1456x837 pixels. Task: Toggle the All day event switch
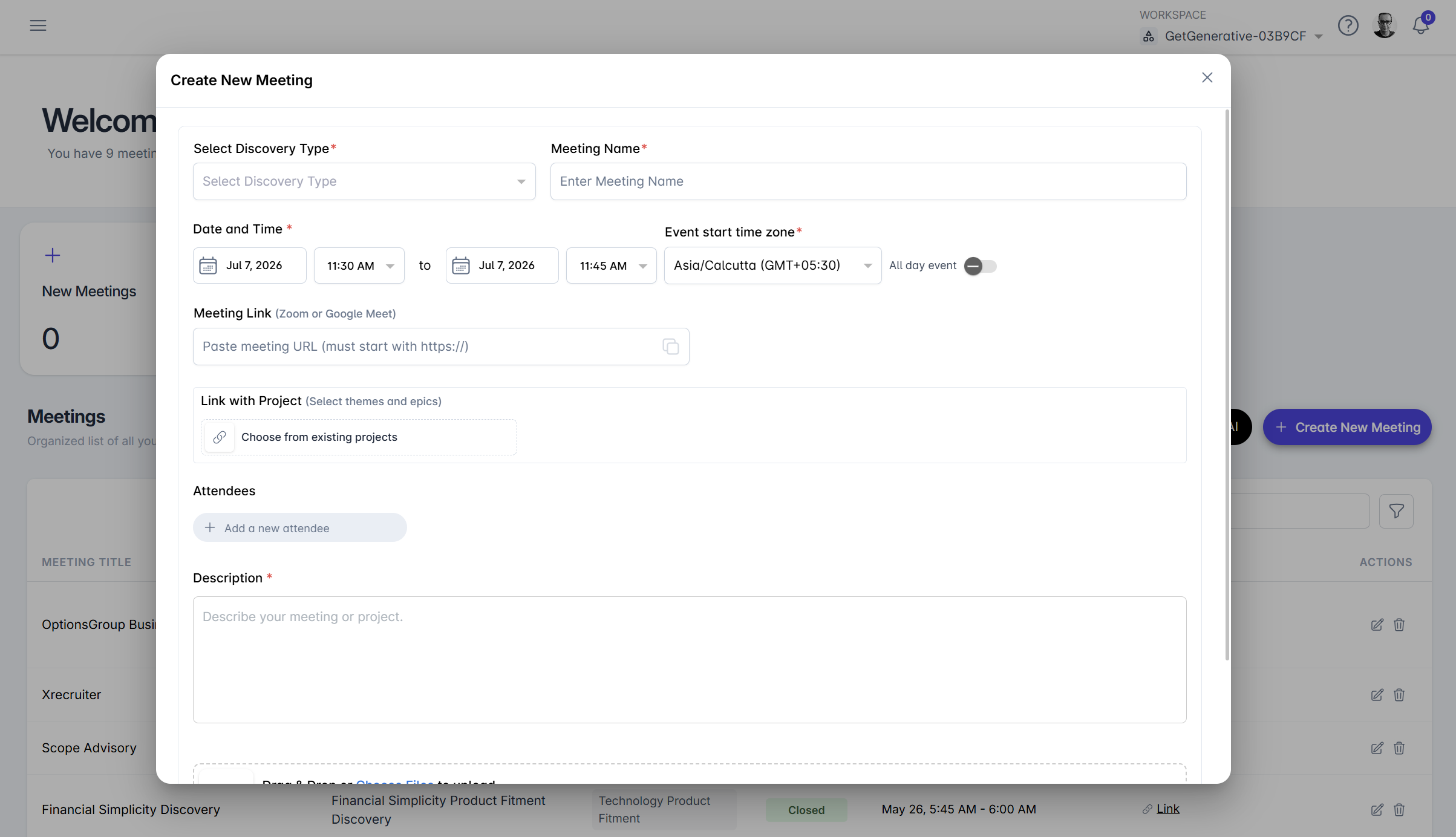980,266
